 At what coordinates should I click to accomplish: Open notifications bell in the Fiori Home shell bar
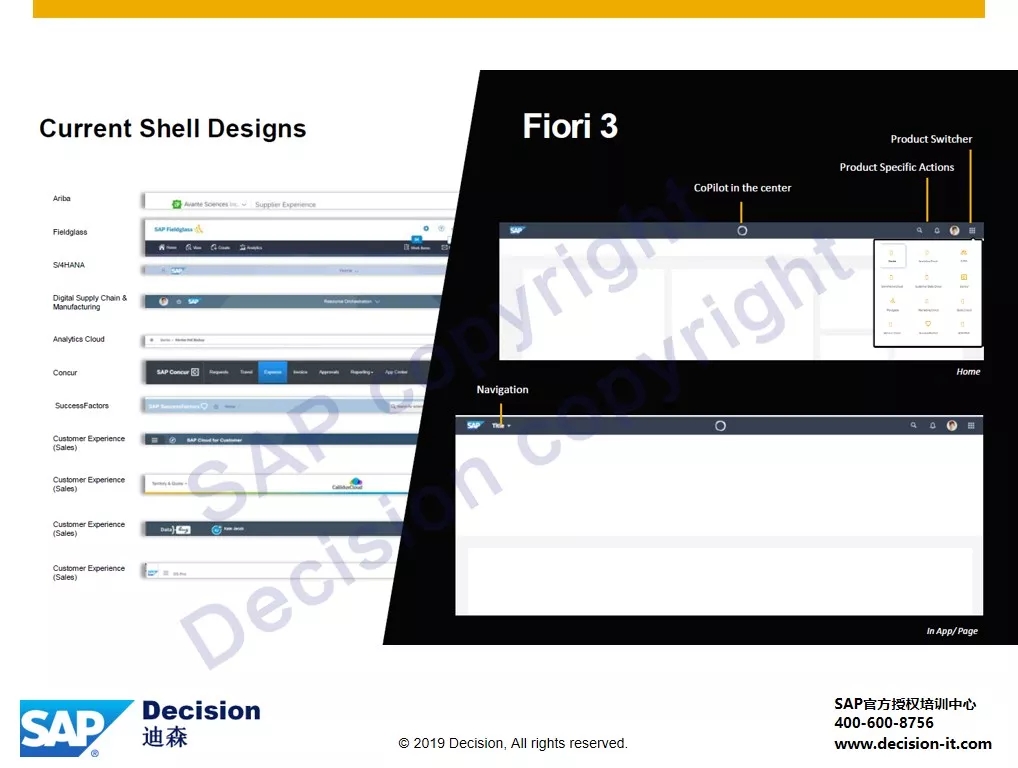point(937,230)
